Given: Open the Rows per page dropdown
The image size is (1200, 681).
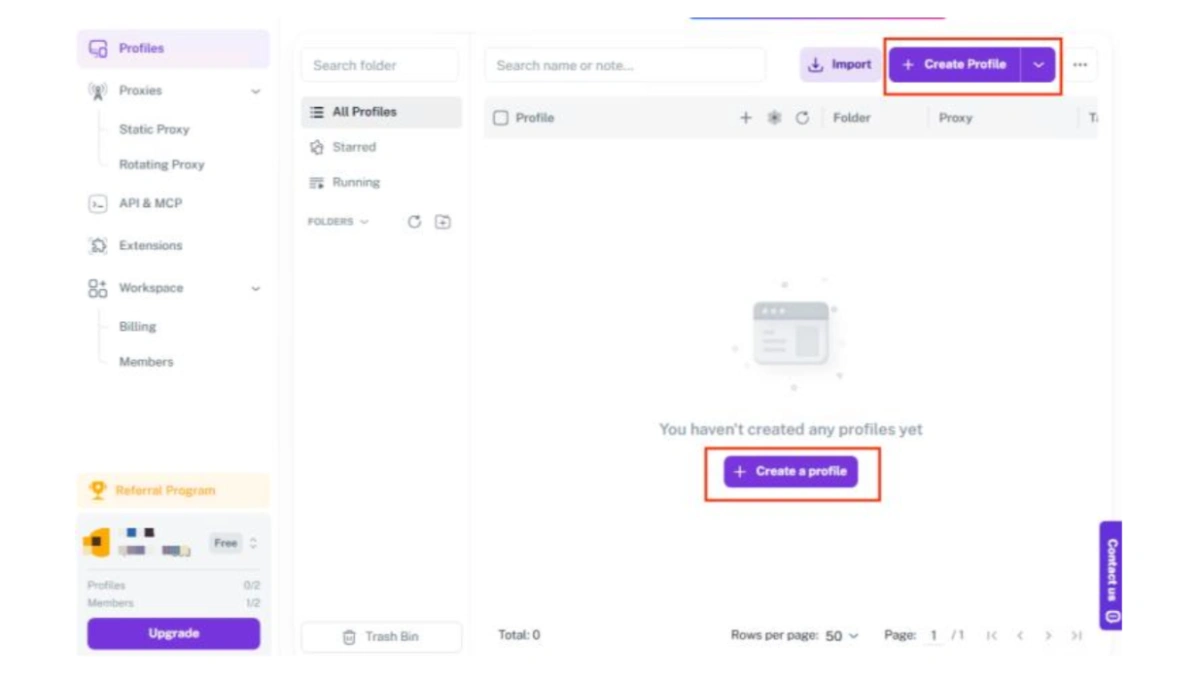Looking at the screenshot, I should point(842,636).
